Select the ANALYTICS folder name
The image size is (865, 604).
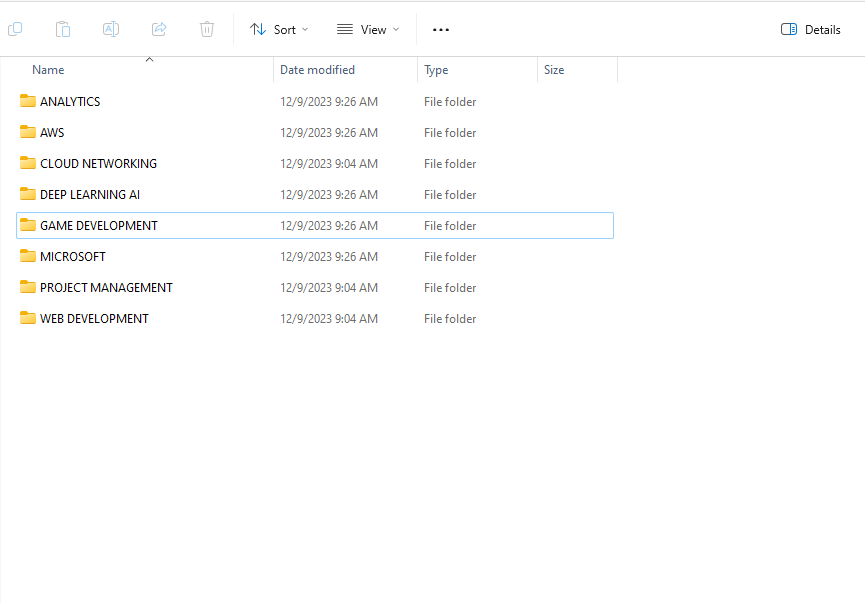70,101
